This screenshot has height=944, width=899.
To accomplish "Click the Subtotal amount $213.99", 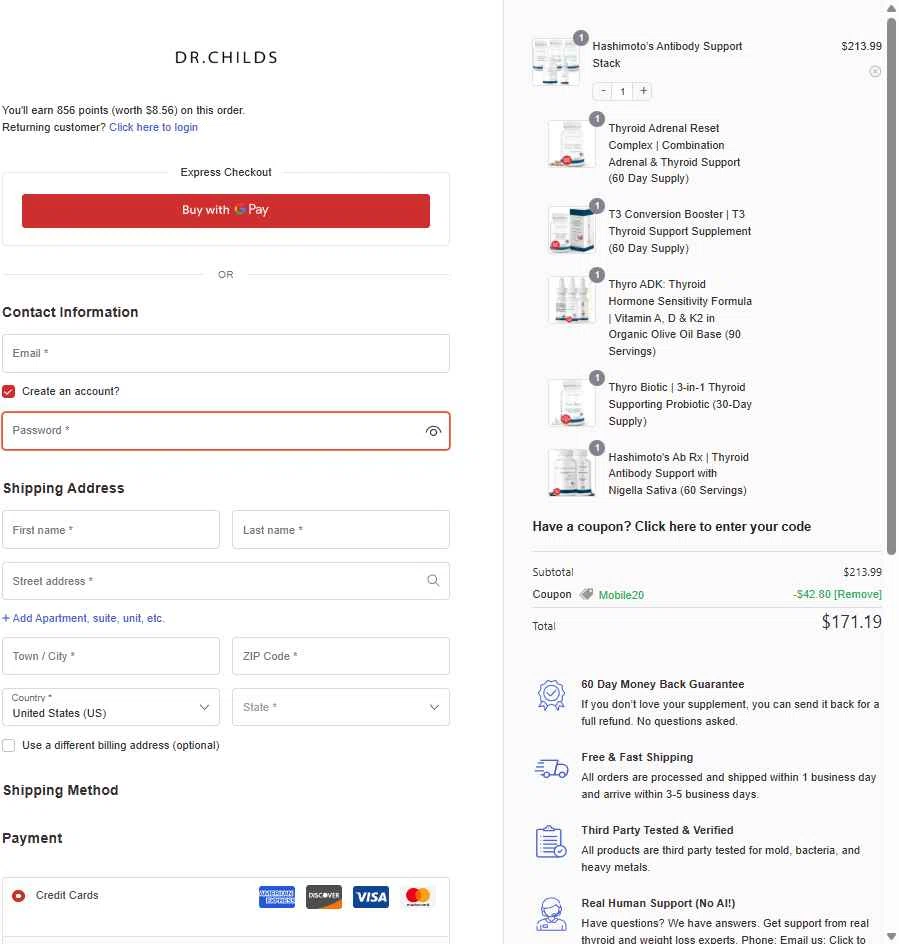I will 862,572.
